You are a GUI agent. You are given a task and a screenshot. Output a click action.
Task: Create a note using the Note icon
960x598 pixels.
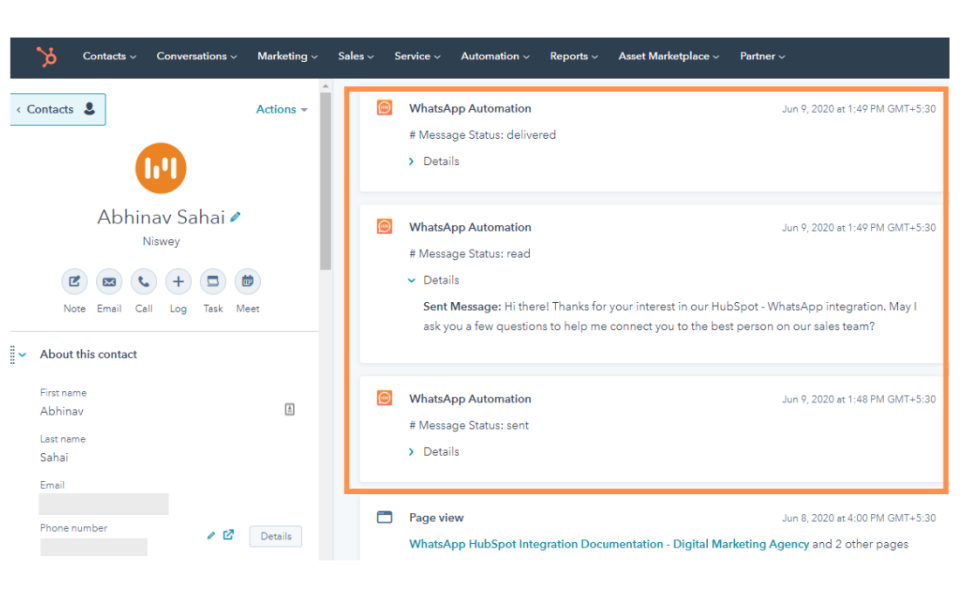74,281
